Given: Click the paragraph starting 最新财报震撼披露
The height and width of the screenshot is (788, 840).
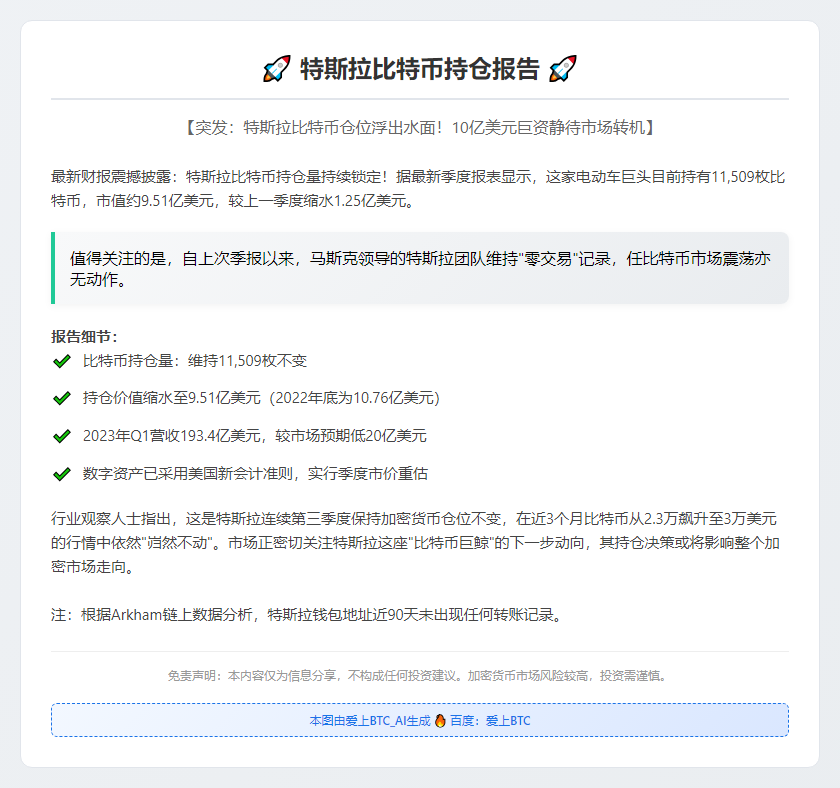Looking at the screenshot, I should point(418,189).
